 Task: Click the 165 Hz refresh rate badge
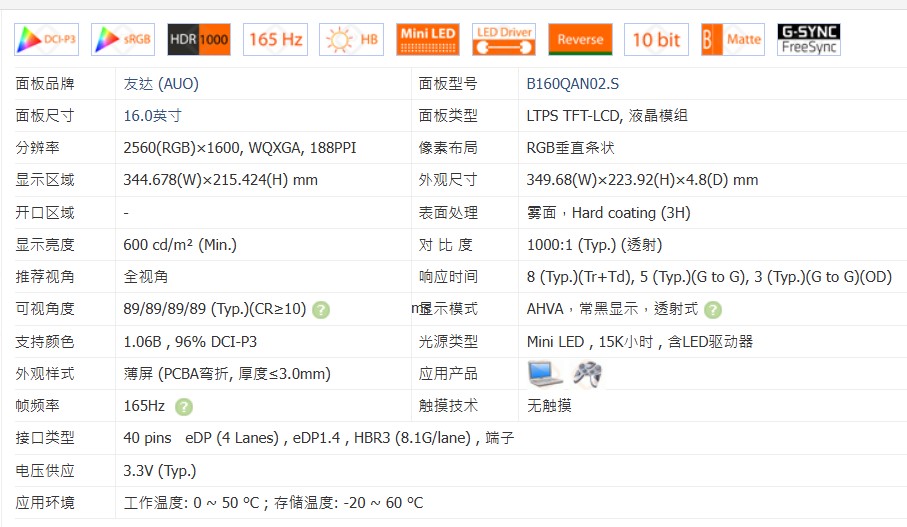(x=275, y=40)
